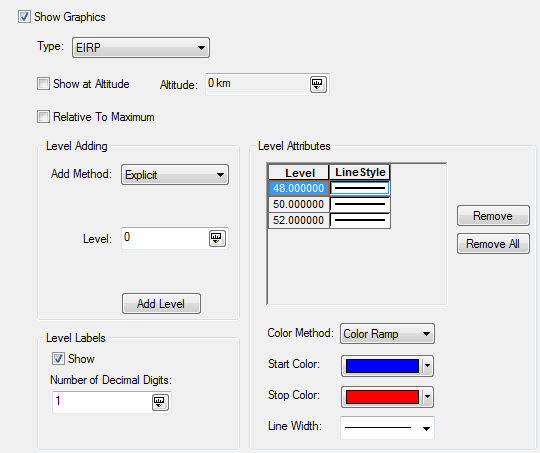Open unit converter icon in Altitude field
540x453 pixels.
click(317, 84)
